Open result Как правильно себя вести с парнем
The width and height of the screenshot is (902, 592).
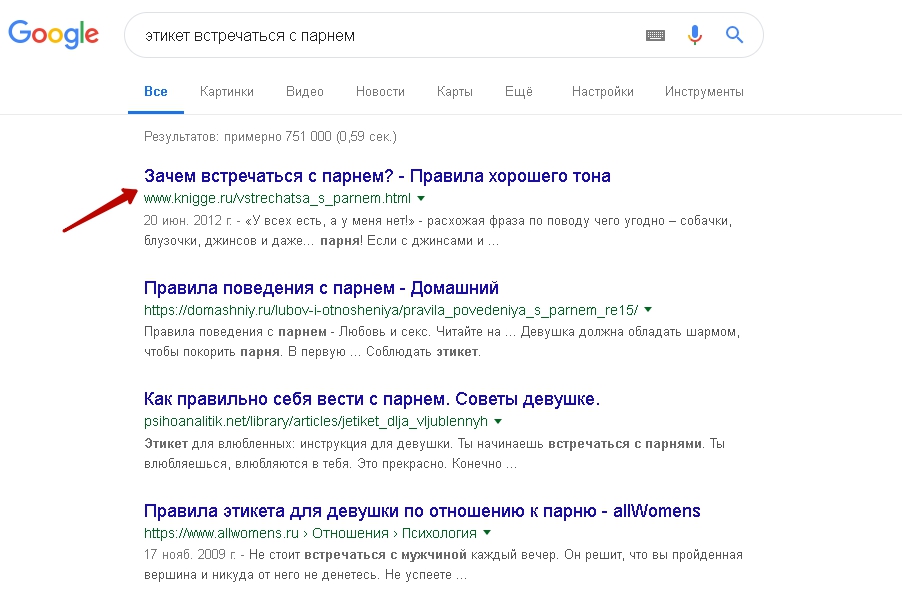pyautogui.click(x=372, y=399)
